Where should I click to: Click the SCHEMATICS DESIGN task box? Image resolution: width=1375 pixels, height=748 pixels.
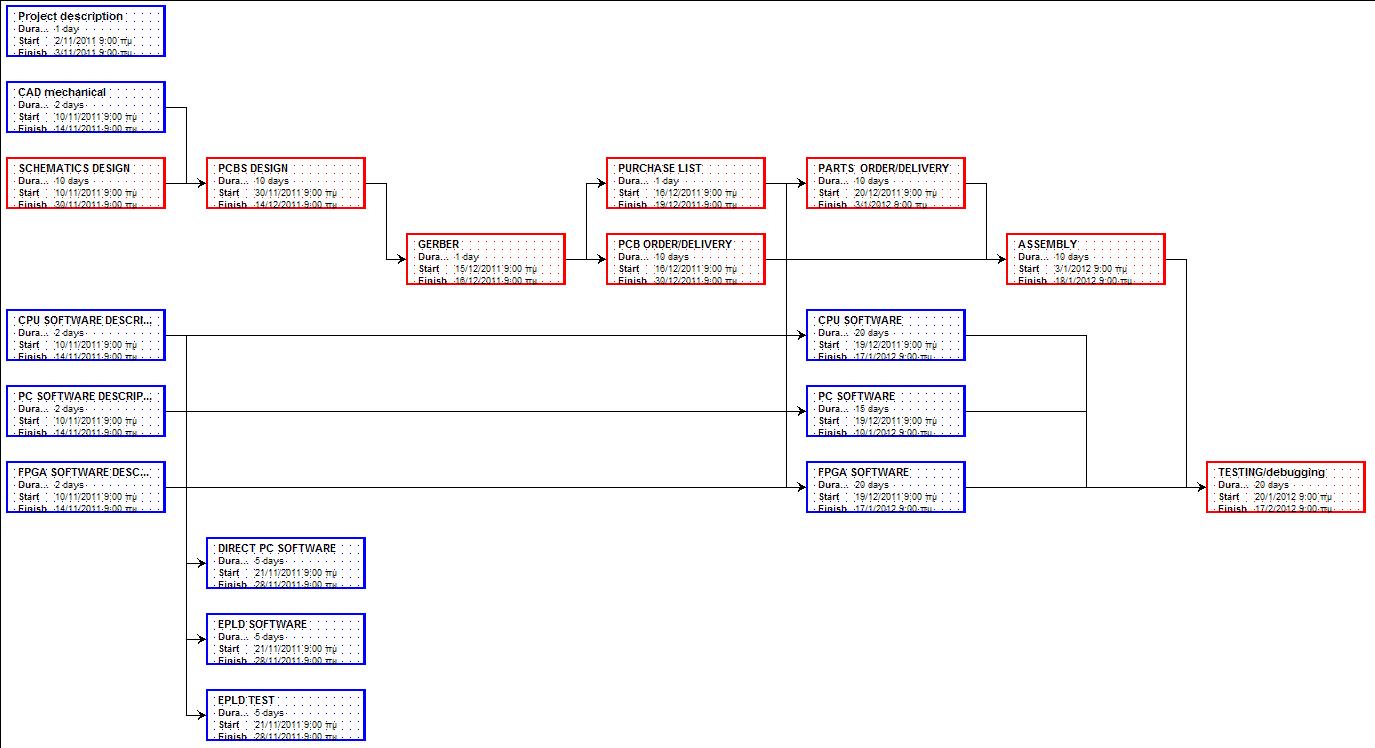click(86, 183)
